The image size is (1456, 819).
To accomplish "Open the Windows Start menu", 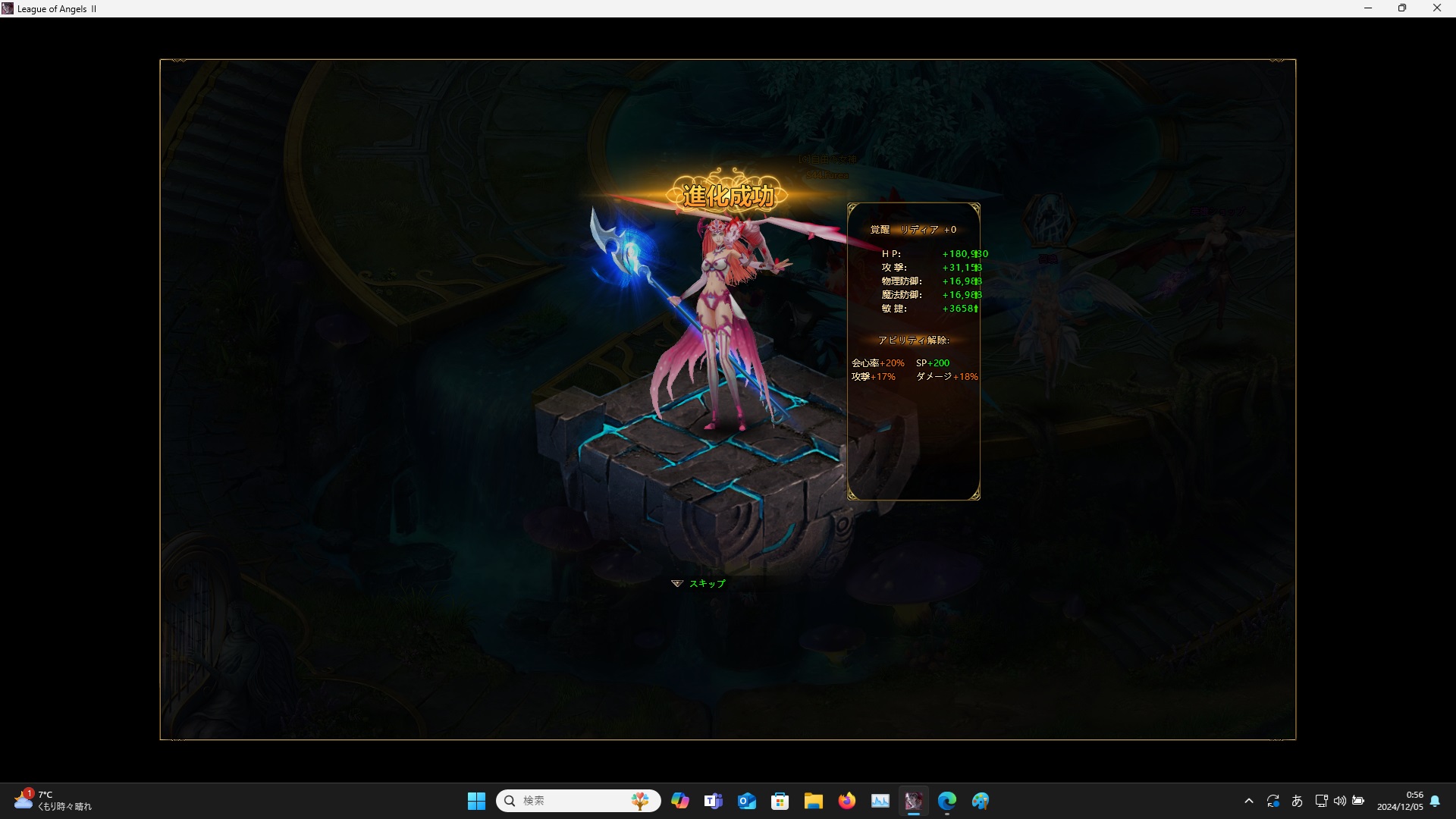I will point(476,801).
